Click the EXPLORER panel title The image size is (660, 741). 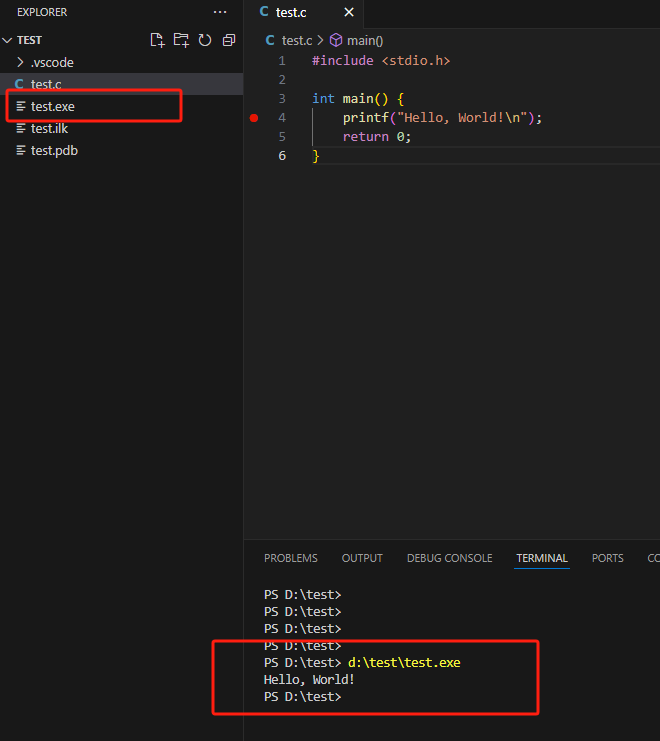pyautogui.click(x=42, y=12)
